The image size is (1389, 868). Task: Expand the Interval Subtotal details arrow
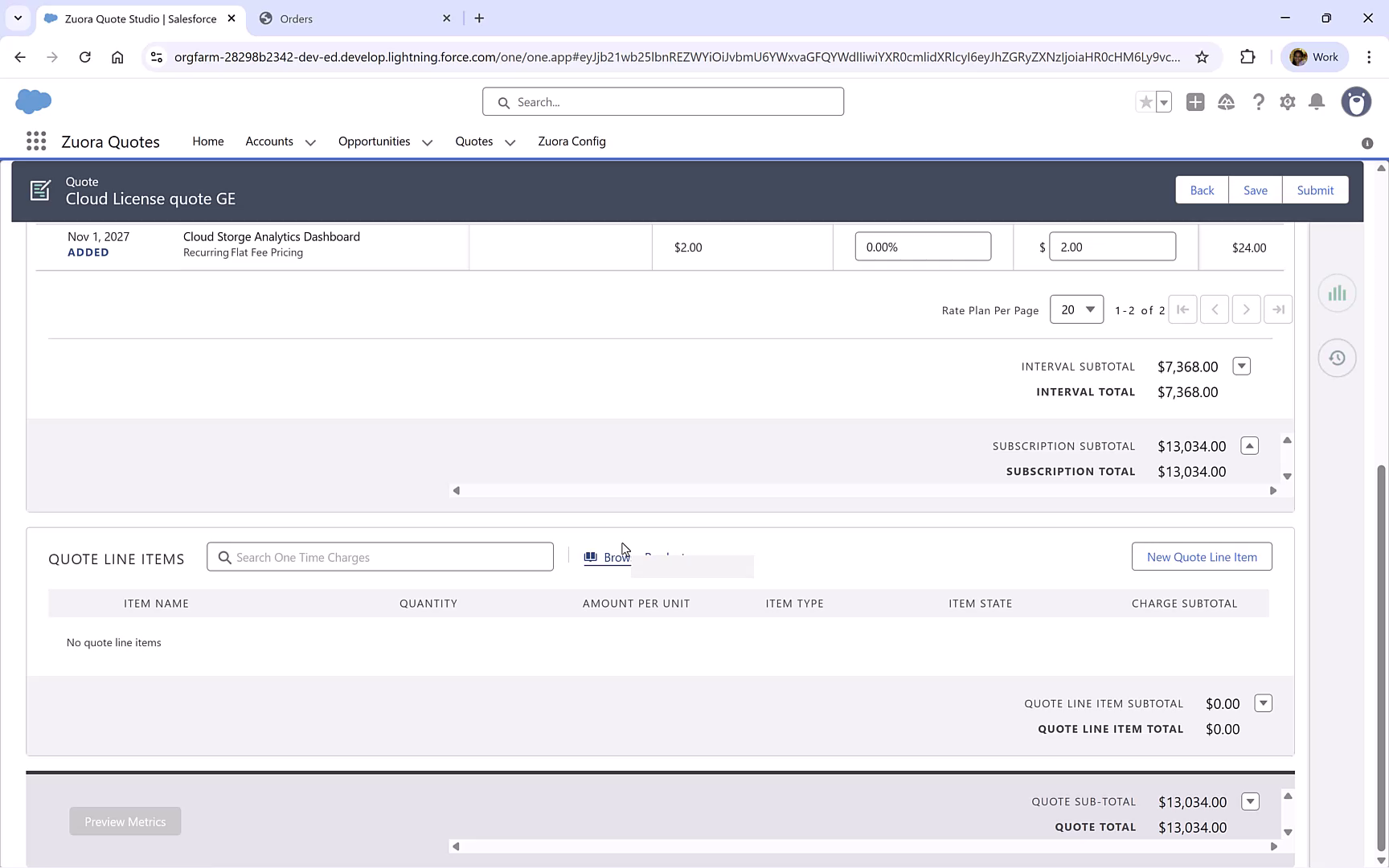(x=1241, y=366)
